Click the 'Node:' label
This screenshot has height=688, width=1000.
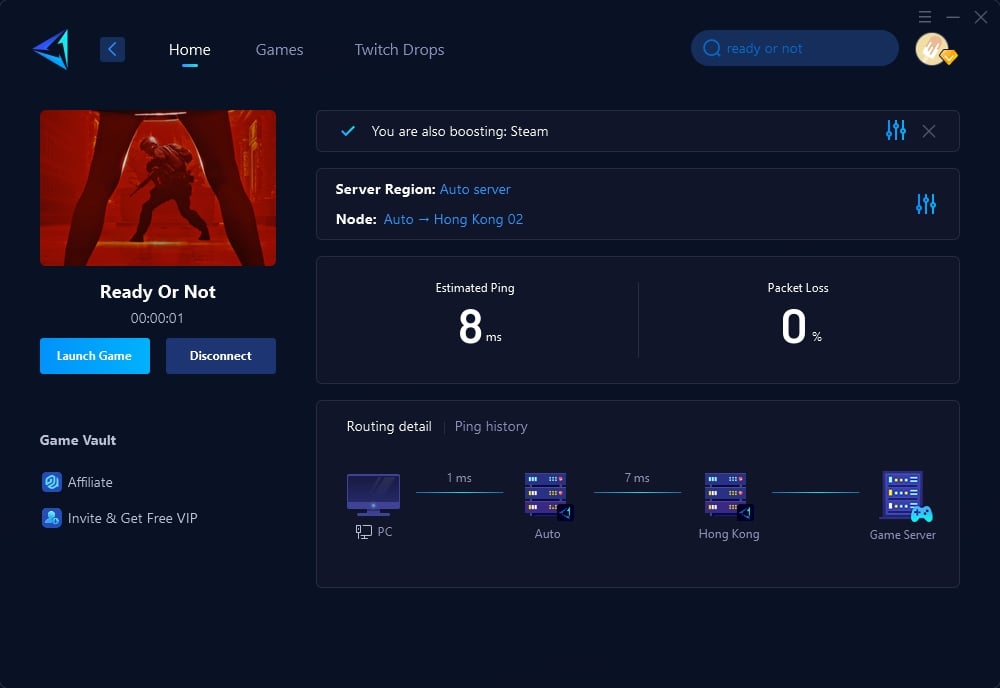pyautogui.click(x=356, y=219)
